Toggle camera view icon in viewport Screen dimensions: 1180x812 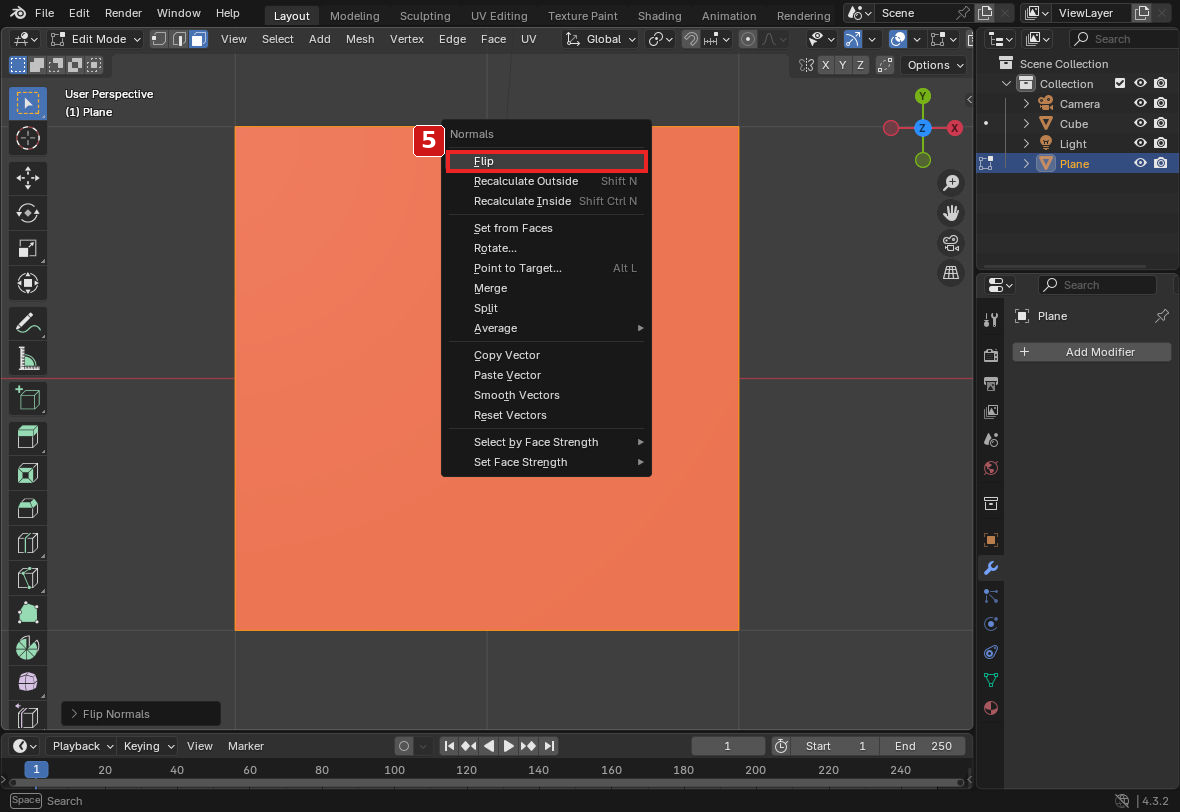951,243
